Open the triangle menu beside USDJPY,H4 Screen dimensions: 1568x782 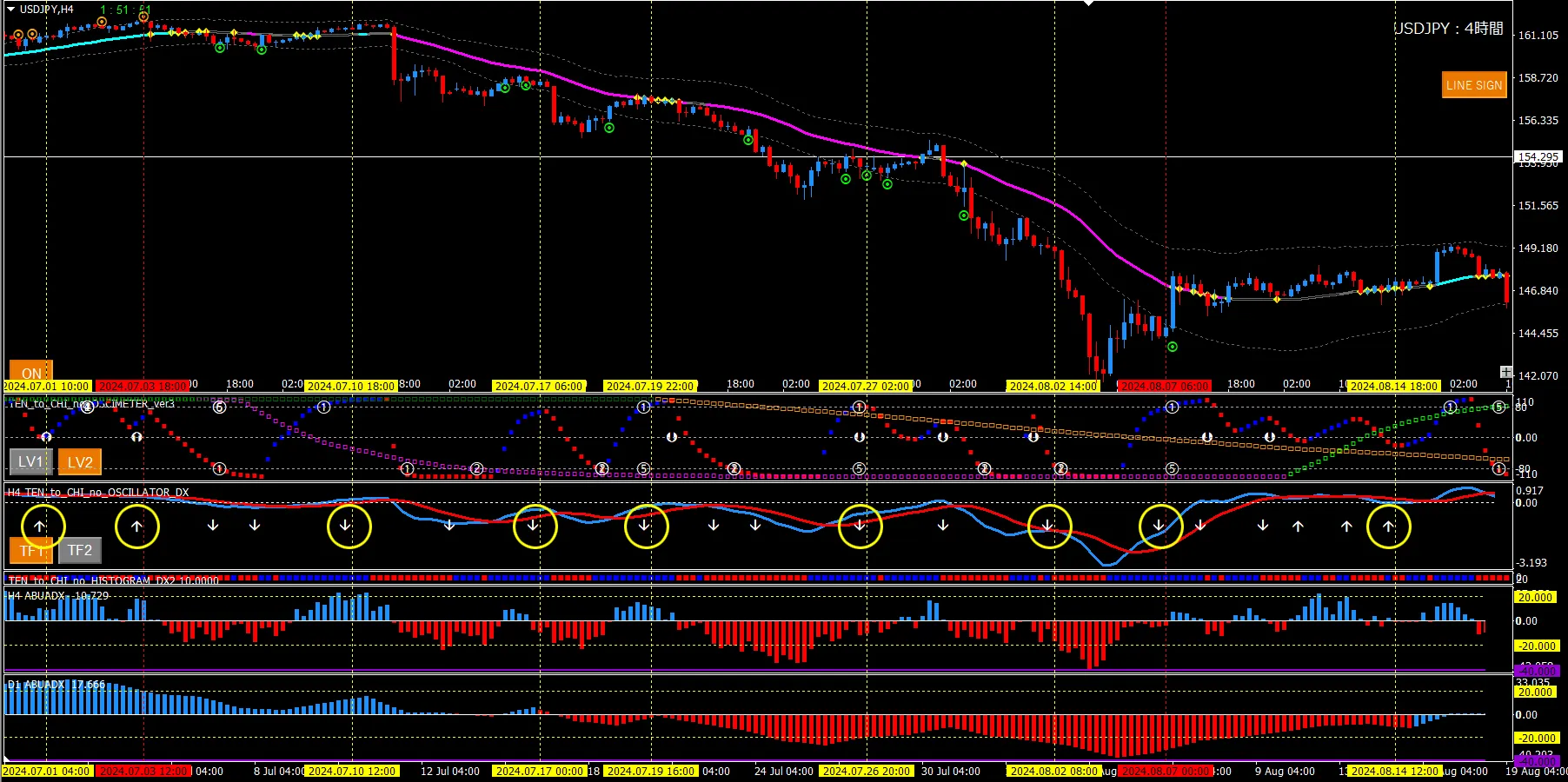tap(10, 10)
